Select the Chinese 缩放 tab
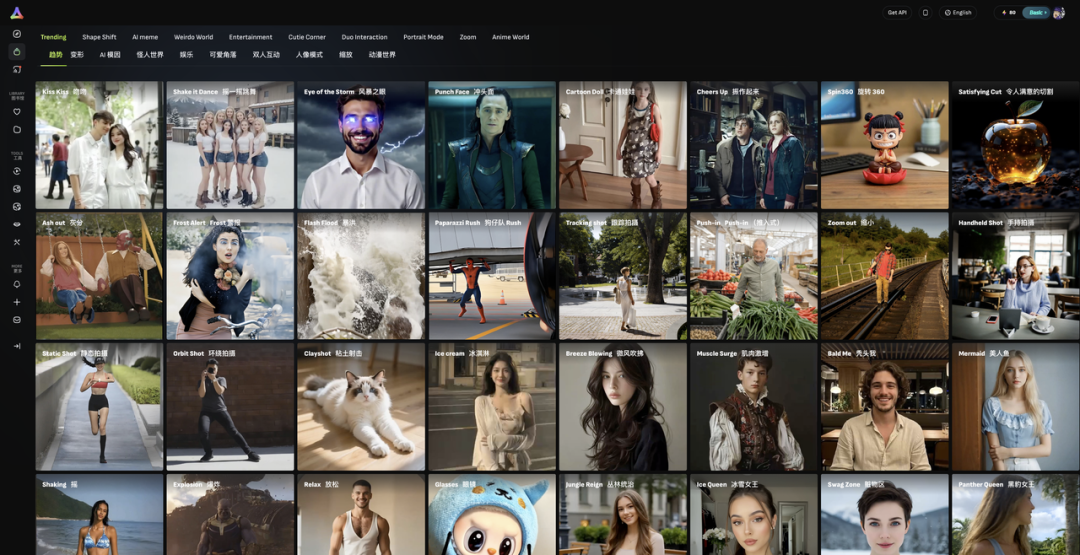Image resolution: width=1080 pixels, height=555 pixels. 346,54
